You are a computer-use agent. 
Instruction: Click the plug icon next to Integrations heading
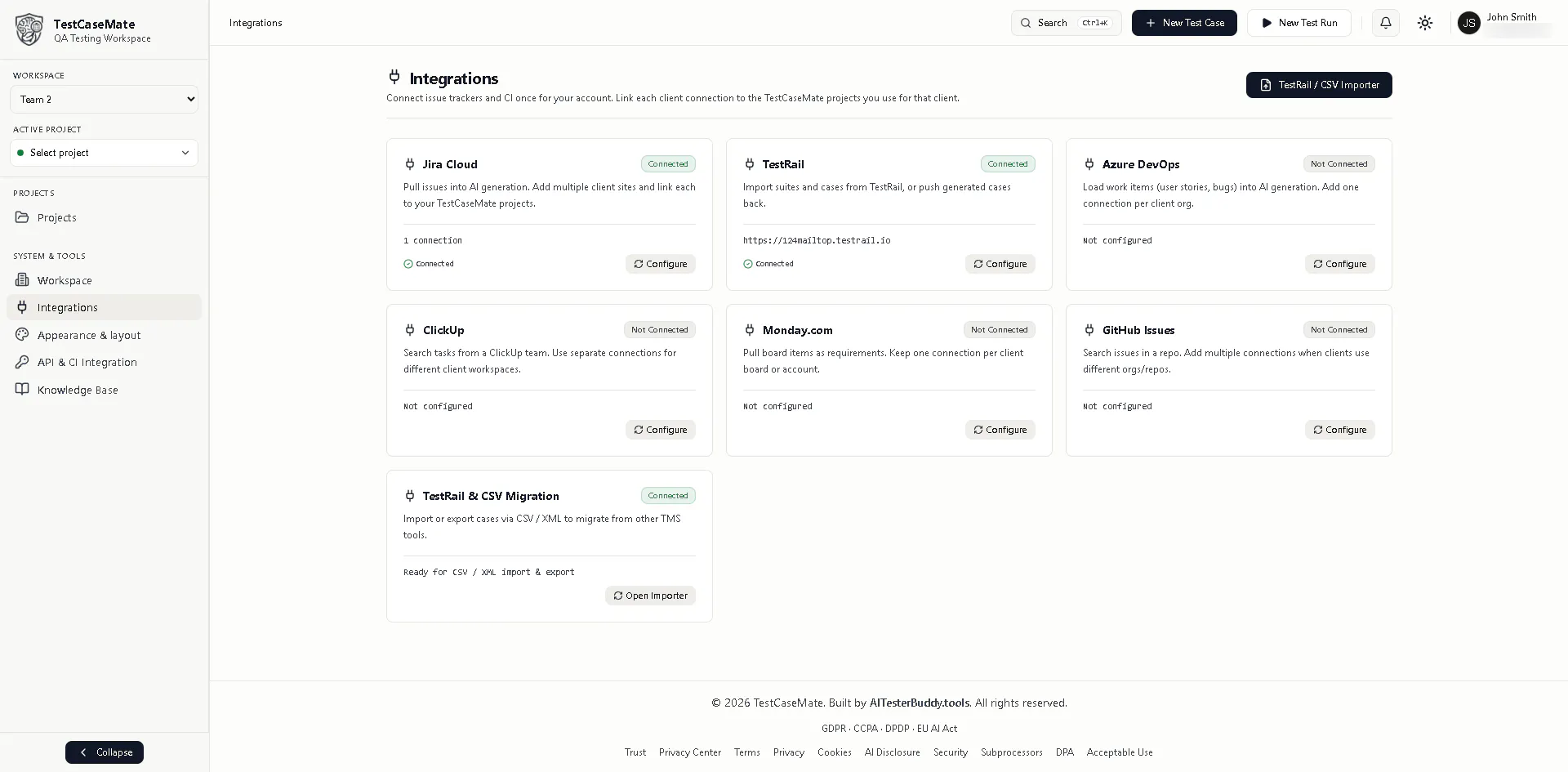394,77
